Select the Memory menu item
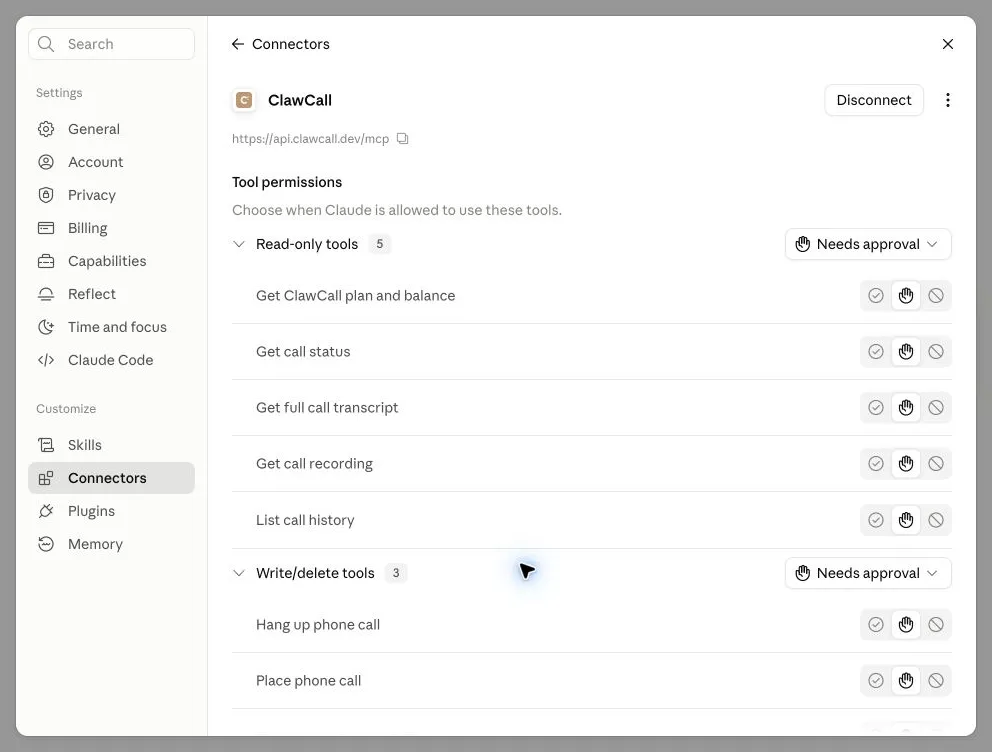The image size is (992, 752). [111, 544]
